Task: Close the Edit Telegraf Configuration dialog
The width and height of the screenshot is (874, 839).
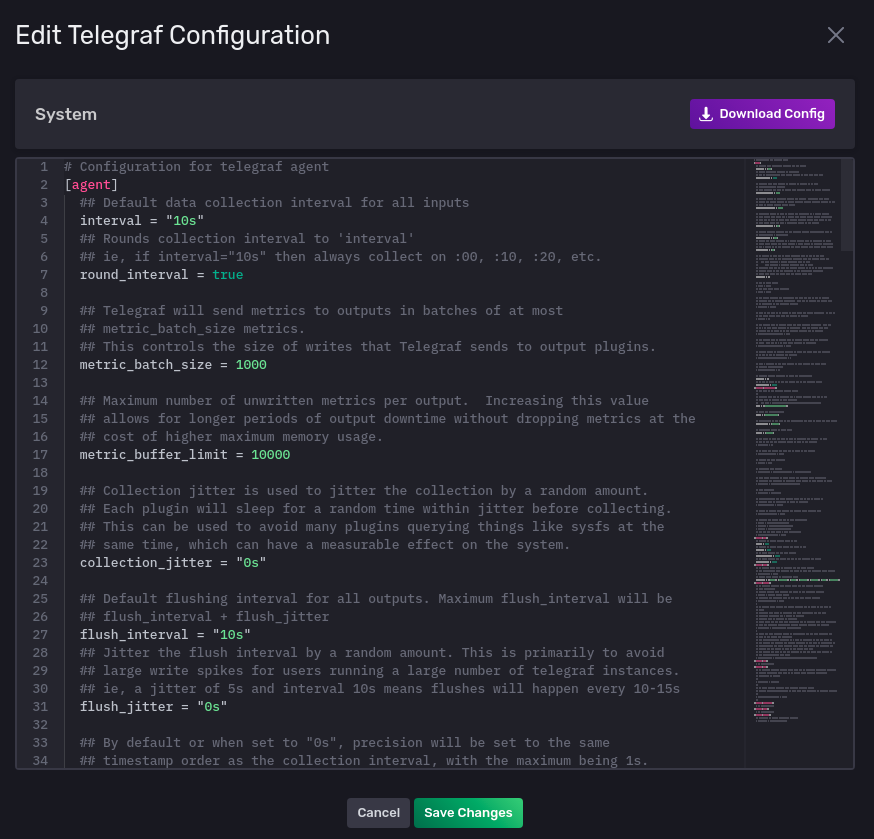Action: pos(836,35)
